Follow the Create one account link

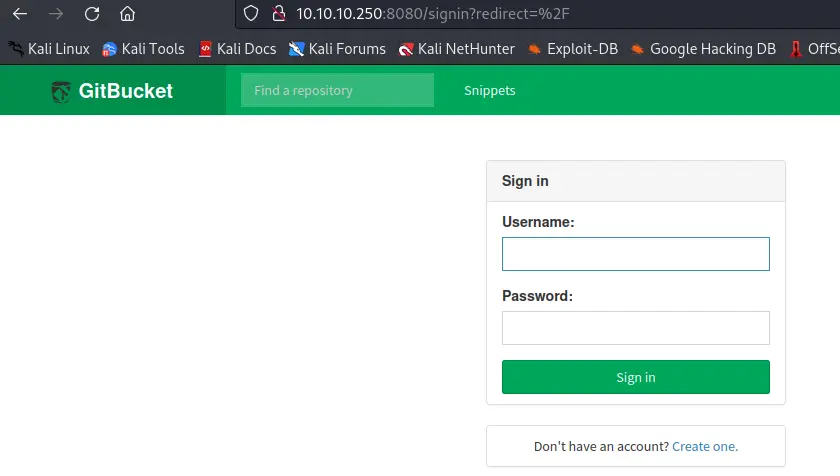705,447
